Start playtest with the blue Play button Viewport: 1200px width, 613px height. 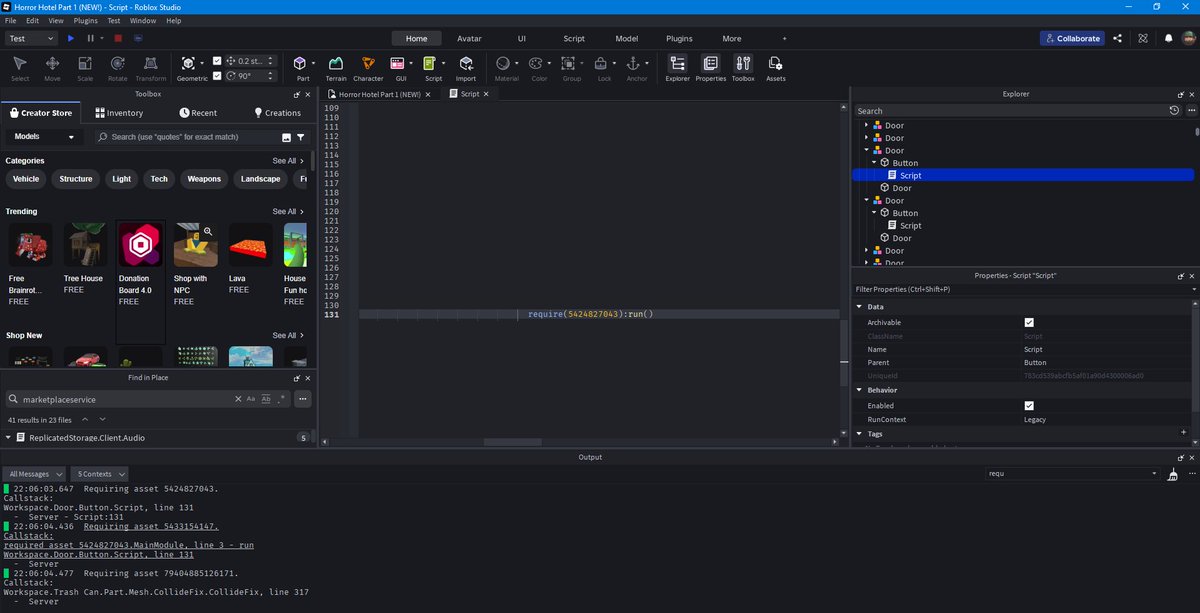pos(71,38)
